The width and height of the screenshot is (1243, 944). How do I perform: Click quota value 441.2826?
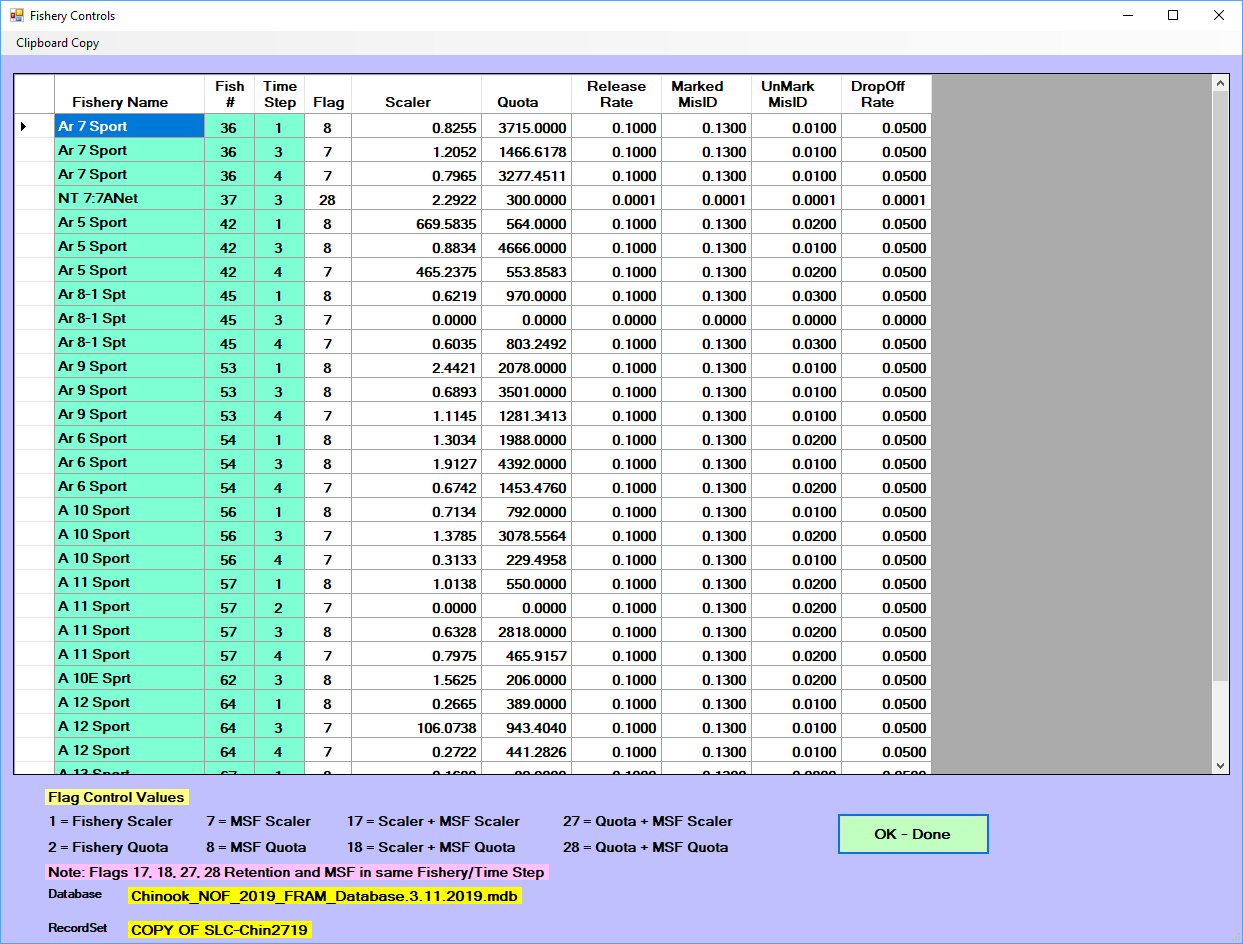[526, 752]
